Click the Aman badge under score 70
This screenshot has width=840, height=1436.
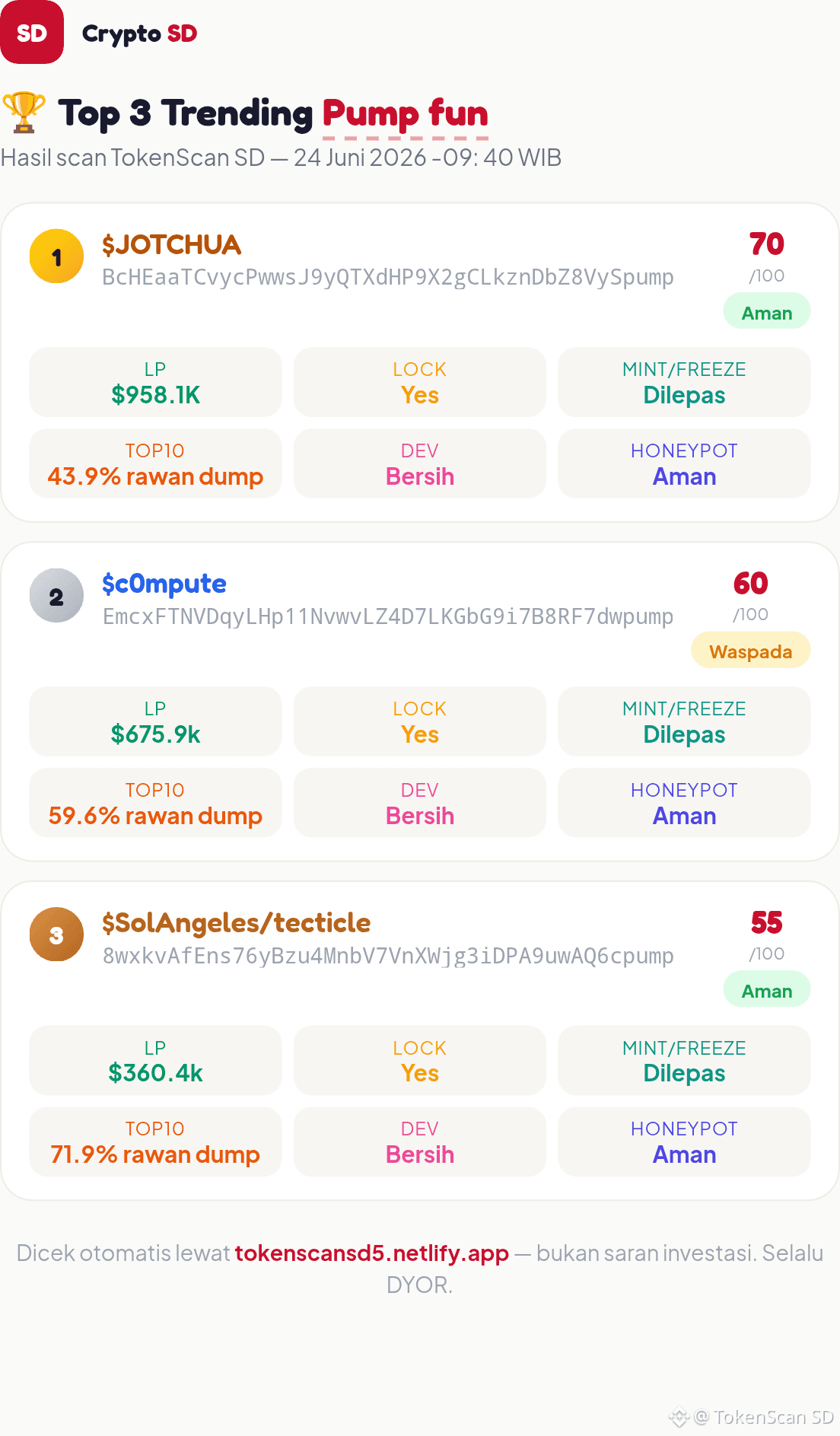[767, 311]
